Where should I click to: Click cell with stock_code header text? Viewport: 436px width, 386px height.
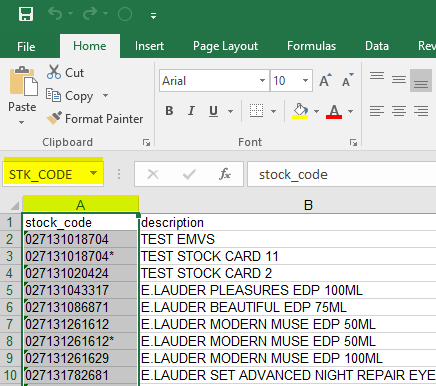[80, 222]
